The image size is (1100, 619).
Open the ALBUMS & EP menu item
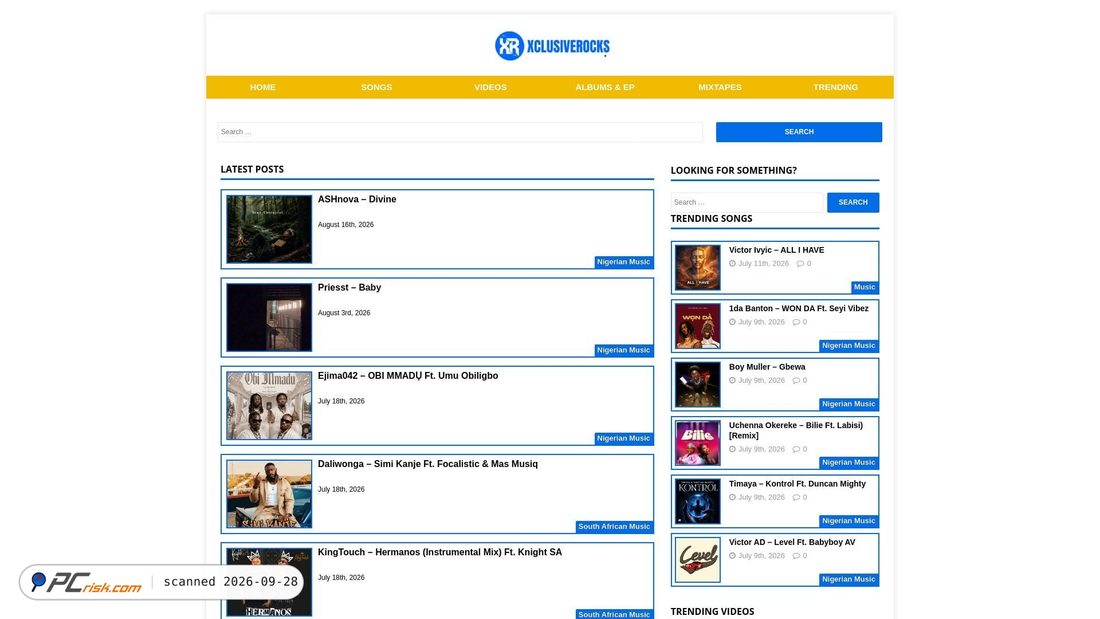605,87
